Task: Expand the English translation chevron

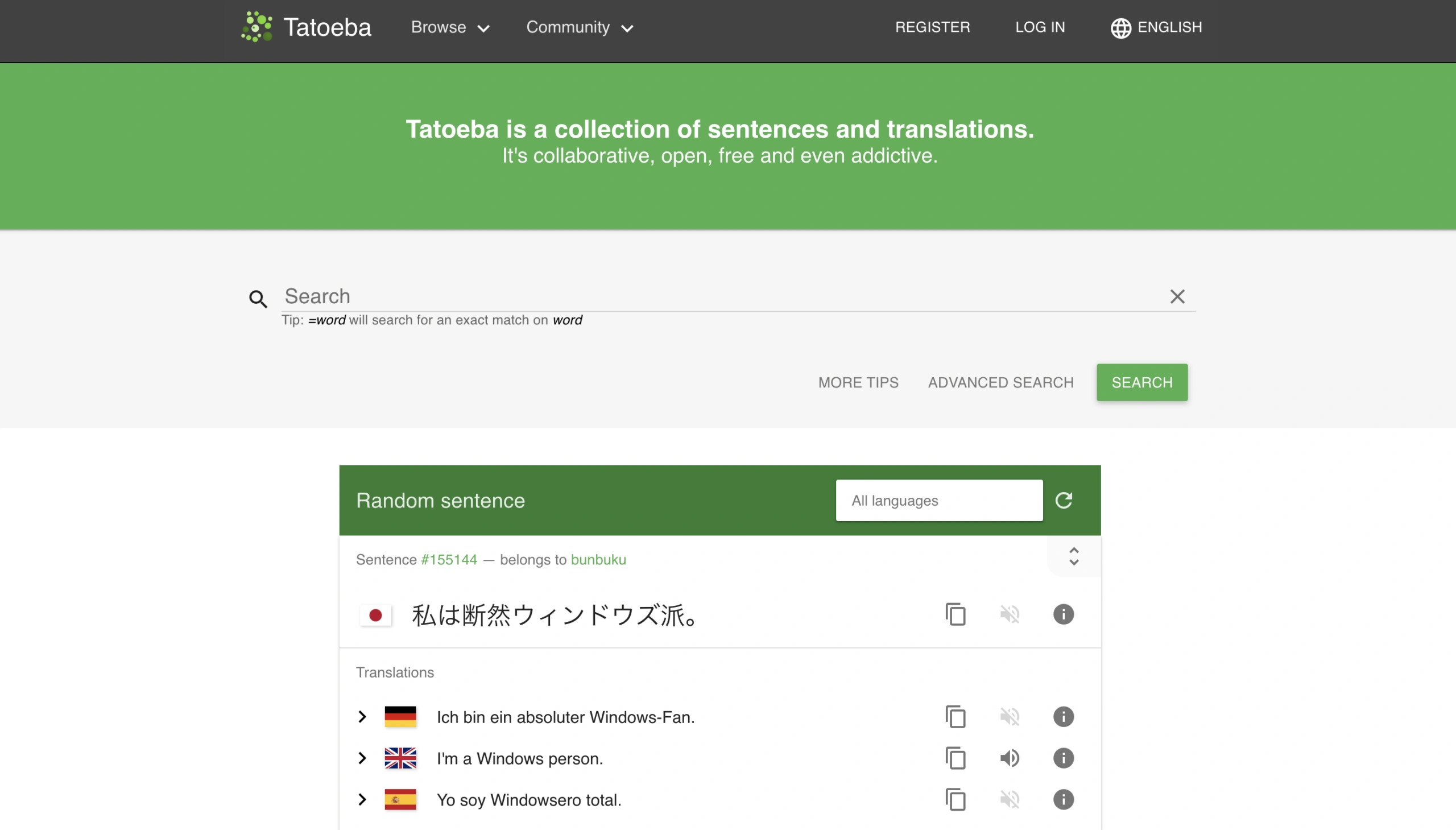Action: click(362, 758)
